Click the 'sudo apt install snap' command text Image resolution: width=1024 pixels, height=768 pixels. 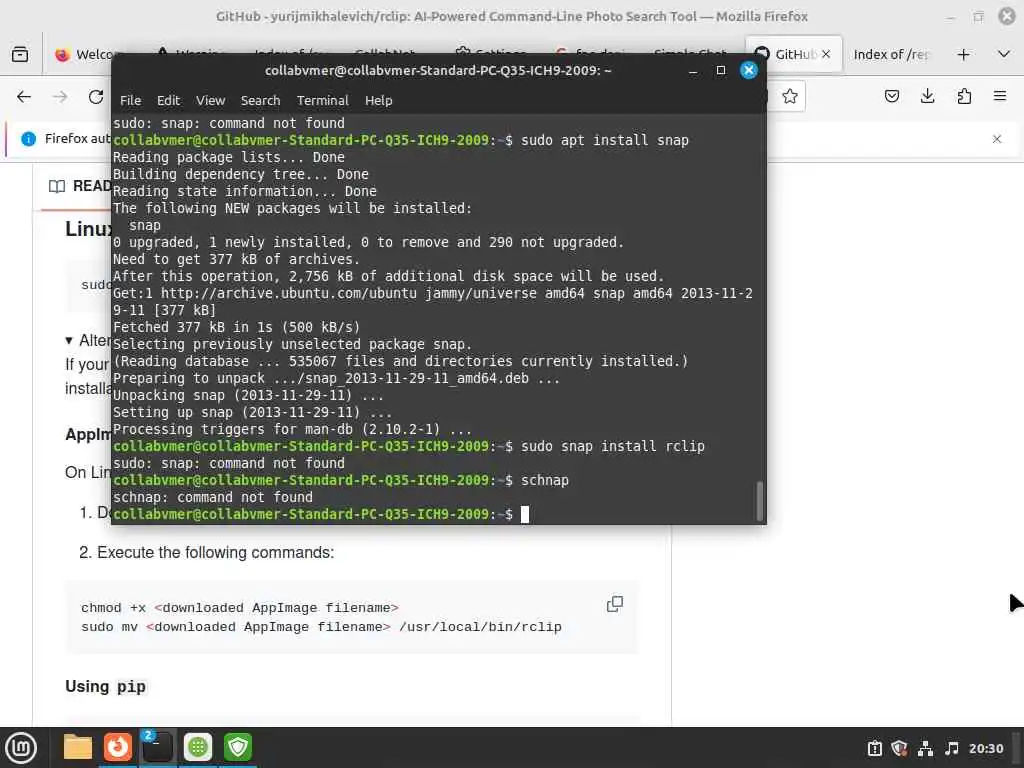pyautogui.click(x=605, y=140)
